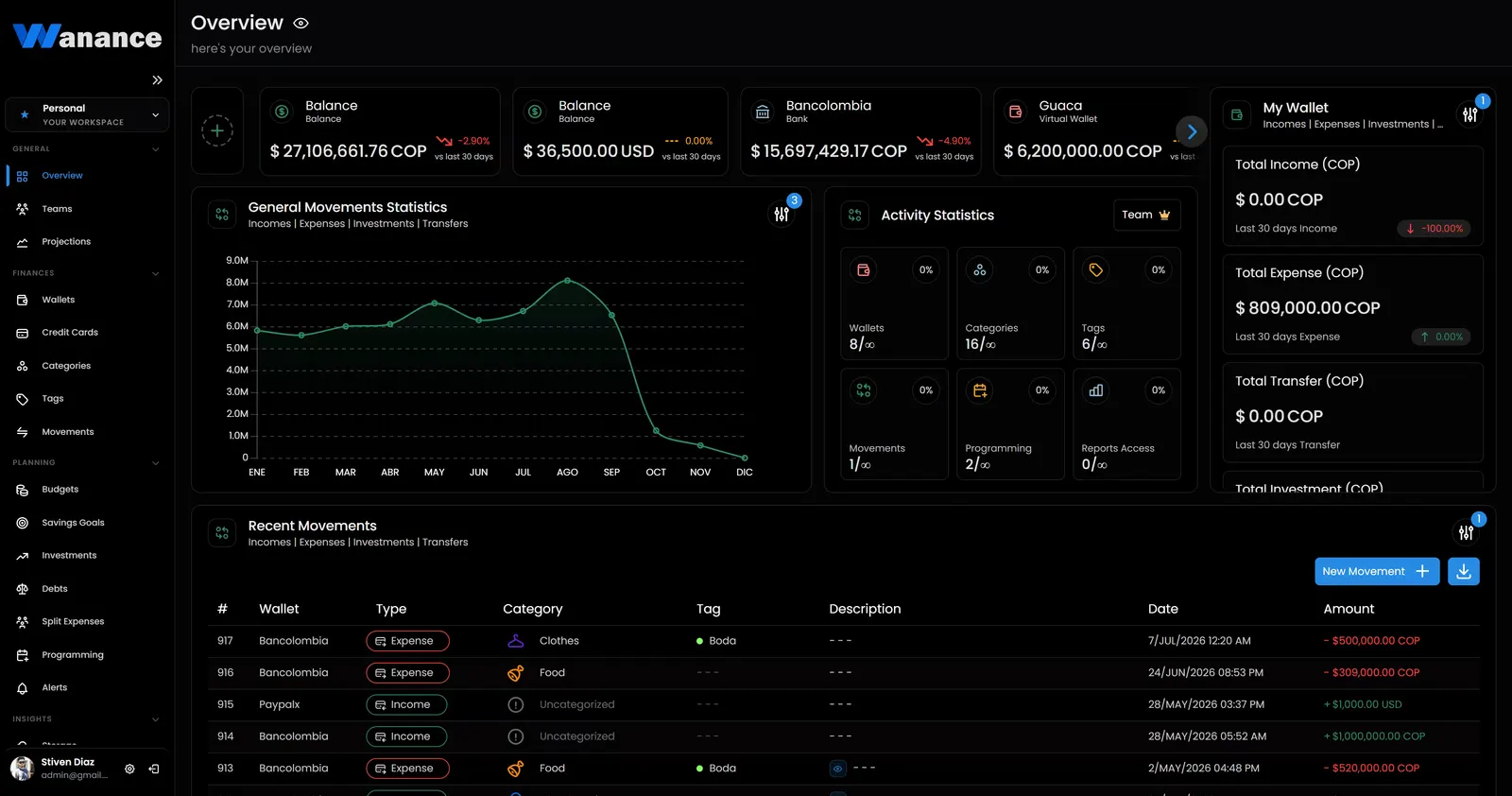Click the AGO data point on chart

pyautogui.click(x=567, y=281)
